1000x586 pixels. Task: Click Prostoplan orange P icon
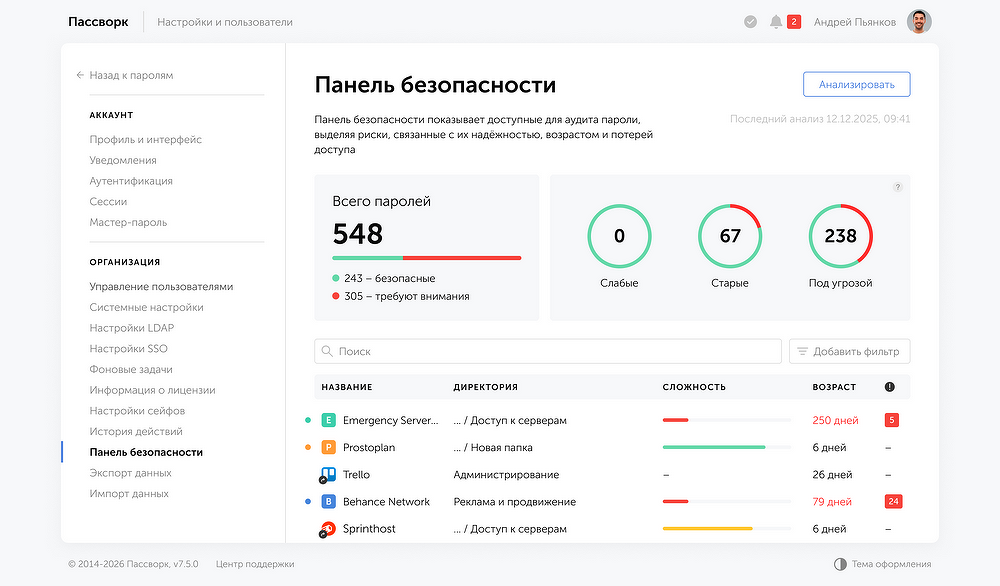328,448
